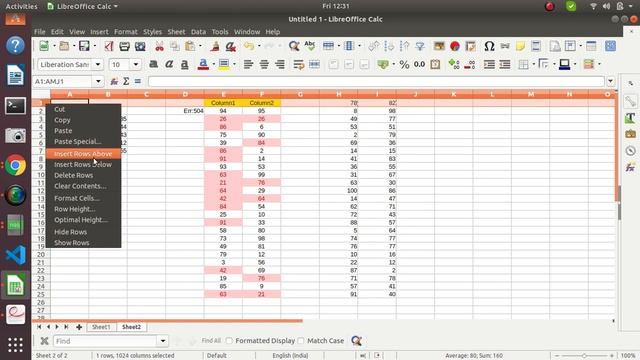Open Function Wizard fx icon
The height and width of the screenshot is (360, 640).
tap(114, 81)
